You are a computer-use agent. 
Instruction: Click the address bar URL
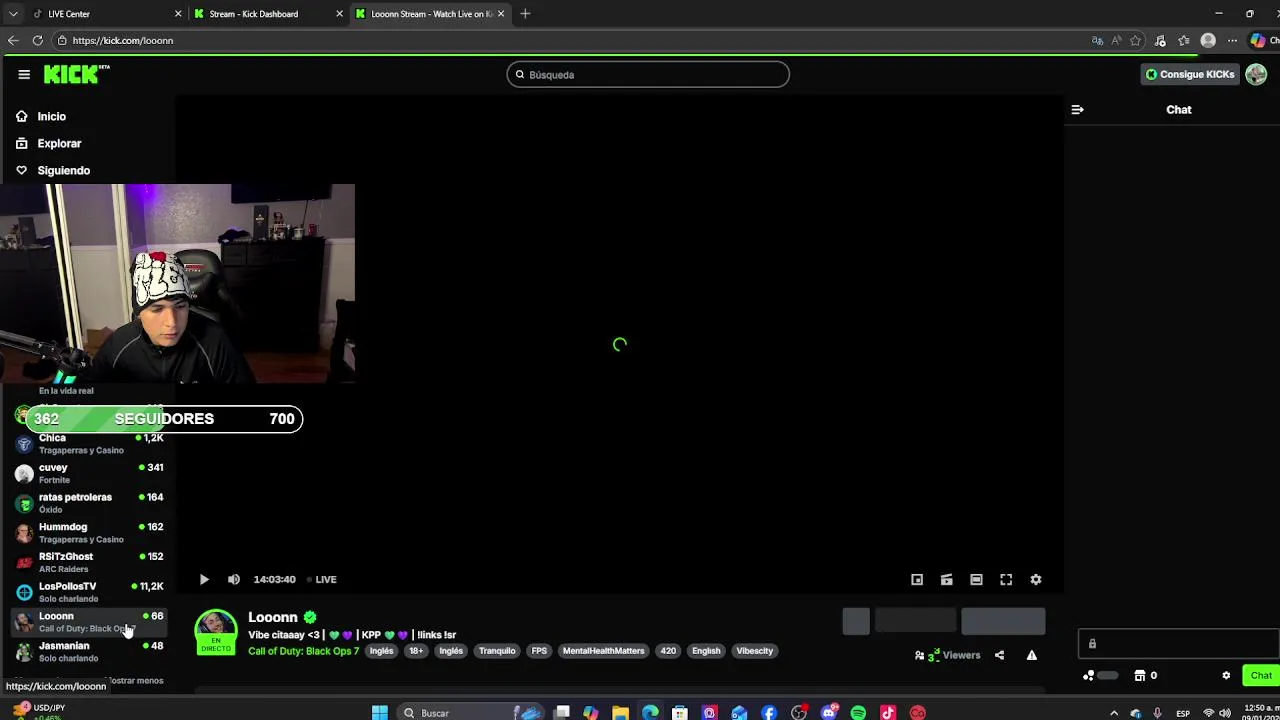coord(123,40)
